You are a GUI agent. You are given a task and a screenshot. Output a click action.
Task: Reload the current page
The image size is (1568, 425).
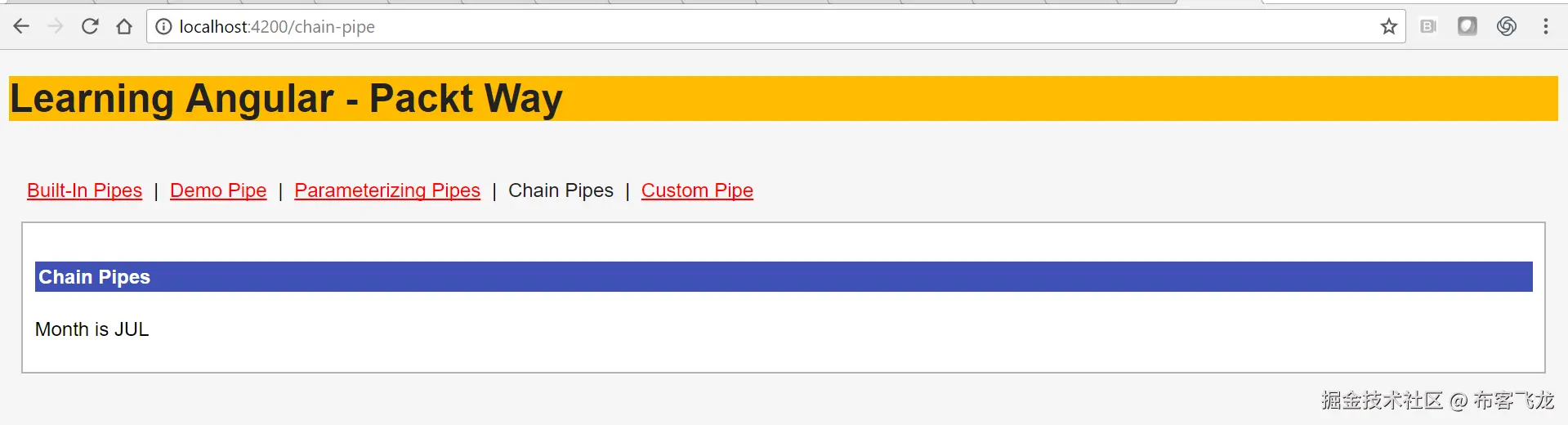(x=90, y=27)
